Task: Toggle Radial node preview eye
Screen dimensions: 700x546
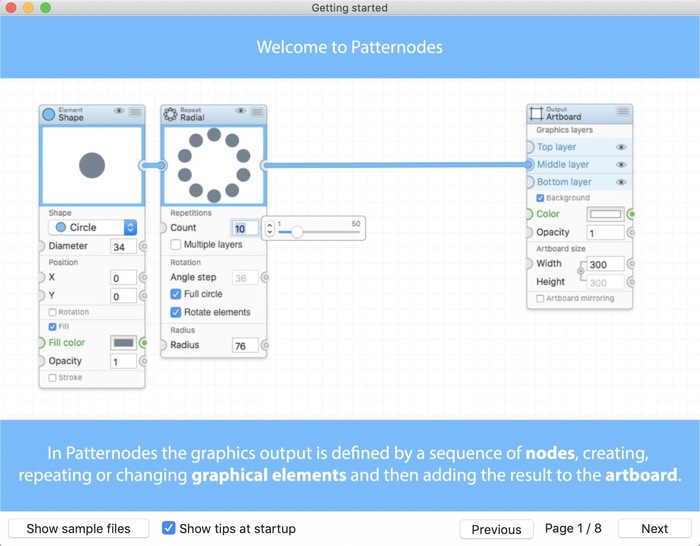Action: point(241,111)
